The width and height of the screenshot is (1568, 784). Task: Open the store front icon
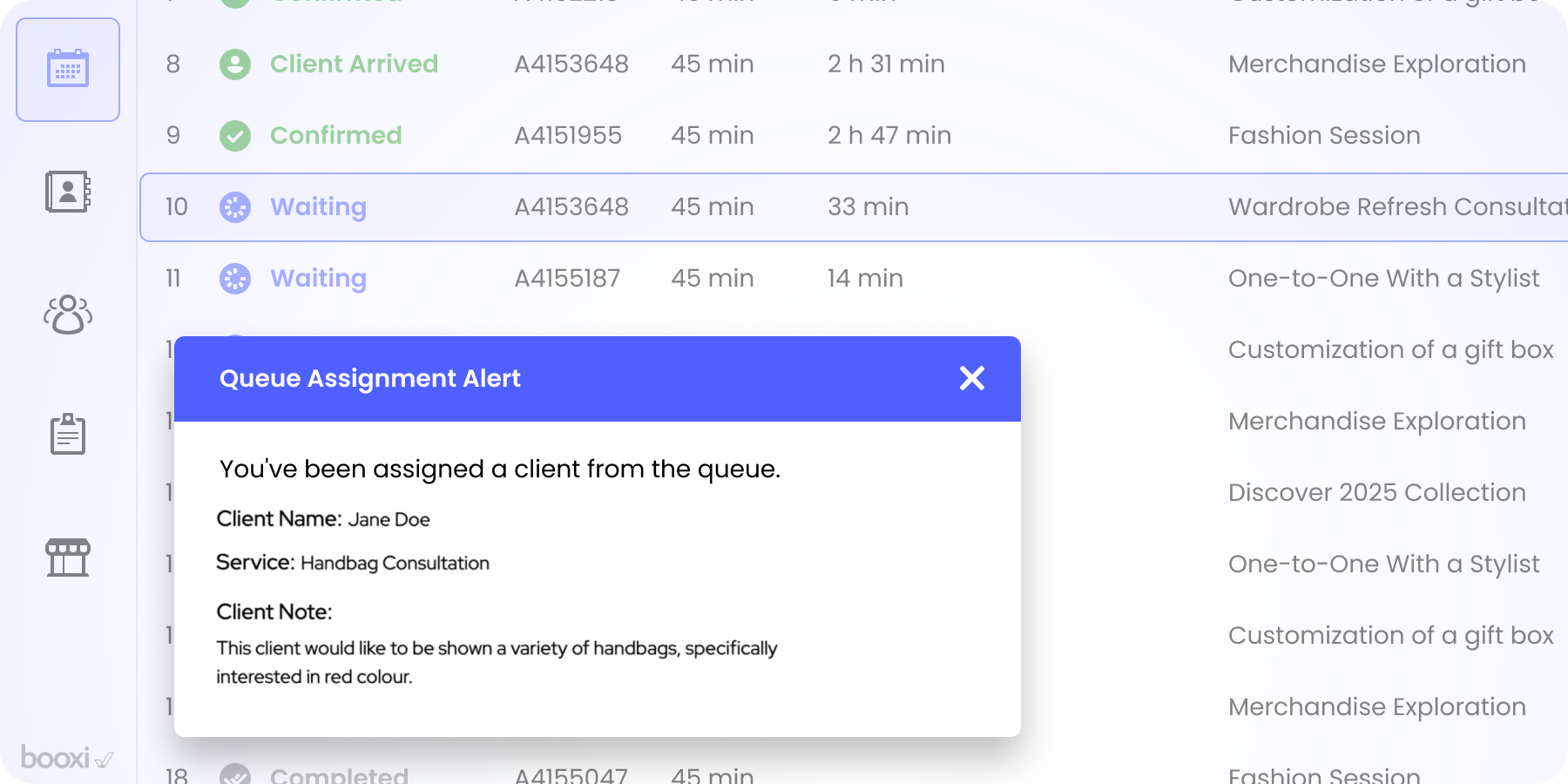[x=68, y=558]
